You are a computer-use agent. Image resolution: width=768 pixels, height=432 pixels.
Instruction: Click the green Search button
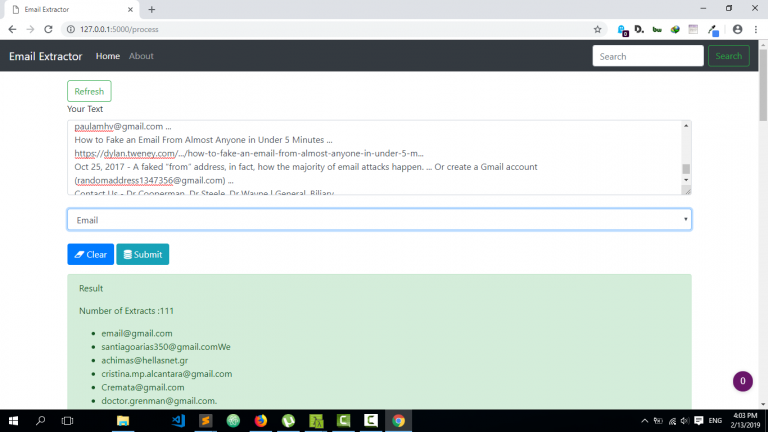pyautogui.click(x=728, y=56)
